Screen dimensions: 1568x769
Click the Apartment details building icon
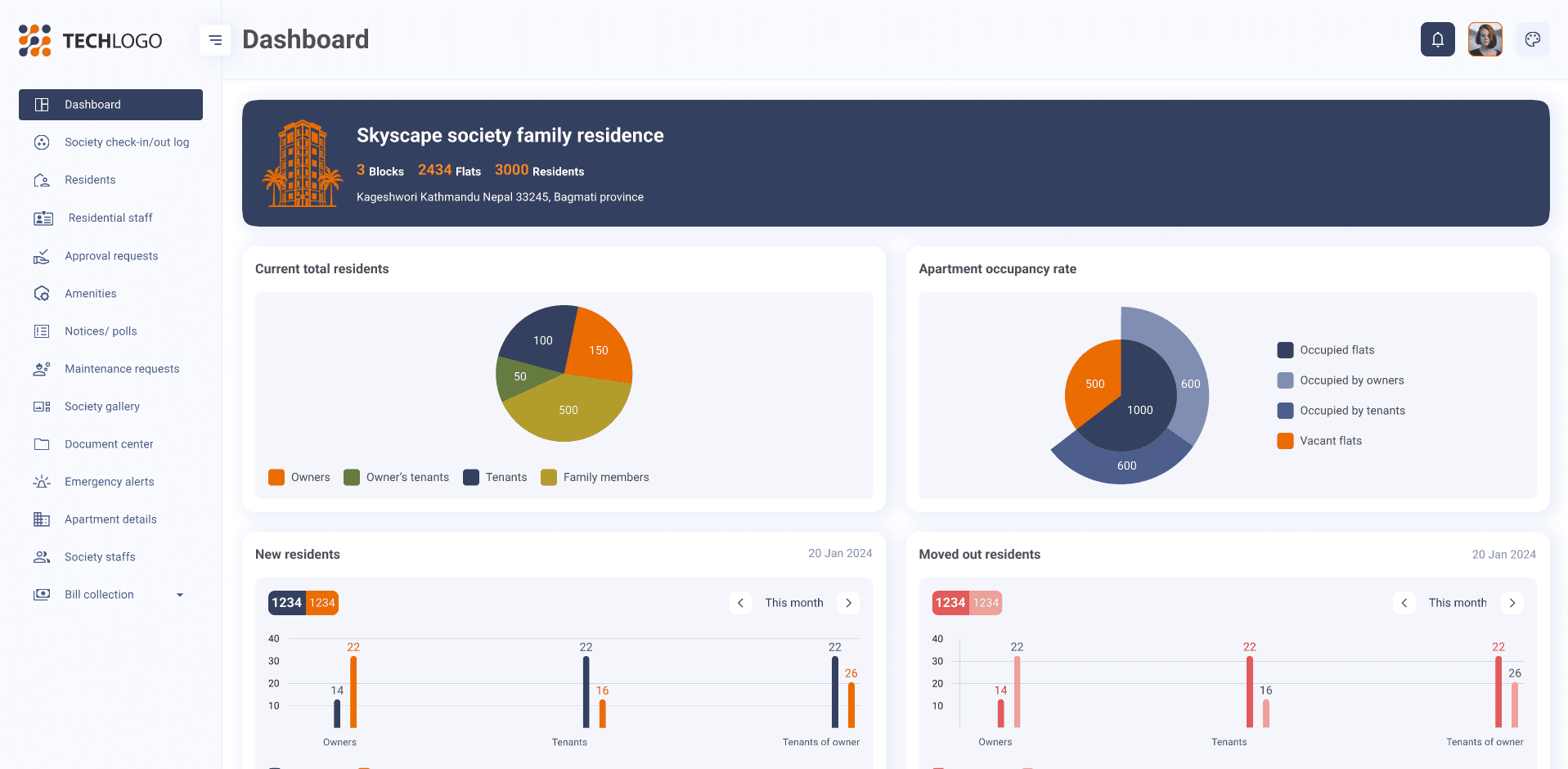pyautogui.click(x=42, y=519)
